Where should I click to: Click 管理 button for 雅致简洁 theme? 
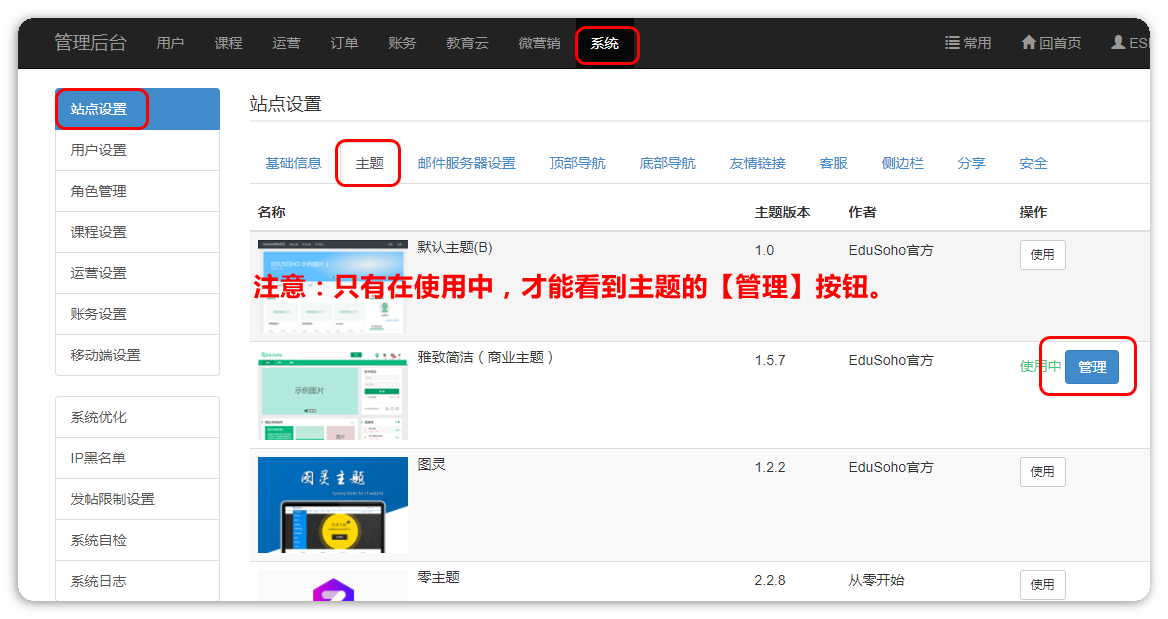tap(1091, 367)
